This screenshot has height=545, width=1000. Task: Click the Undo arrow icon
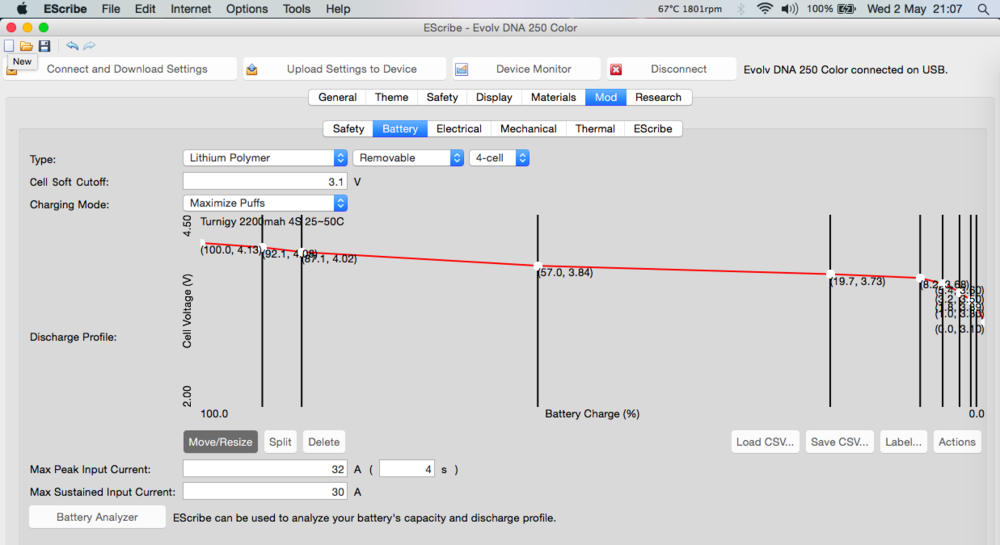point(72,46)
